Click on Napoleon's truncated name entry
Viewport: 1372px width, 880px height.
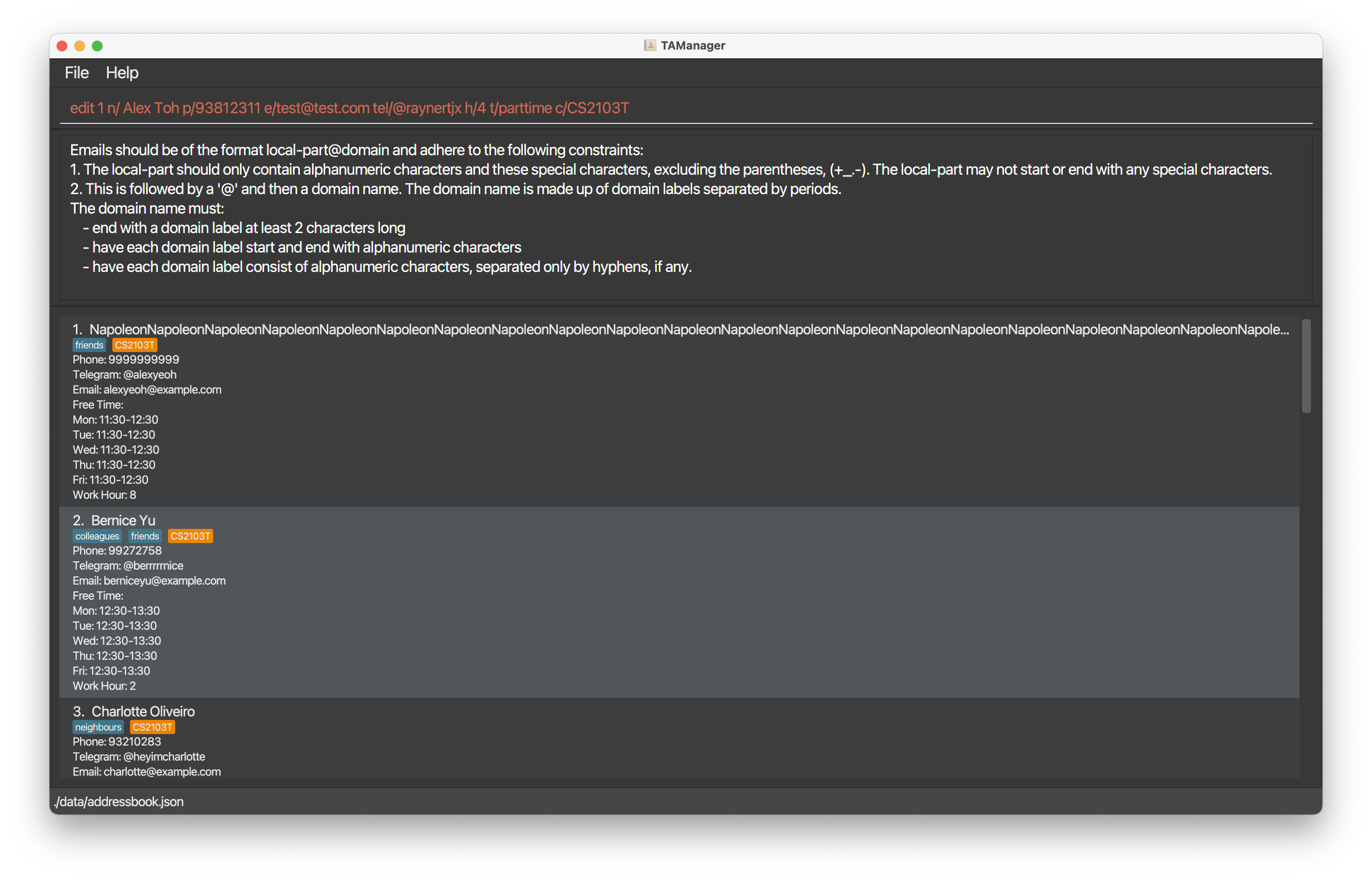686,330
